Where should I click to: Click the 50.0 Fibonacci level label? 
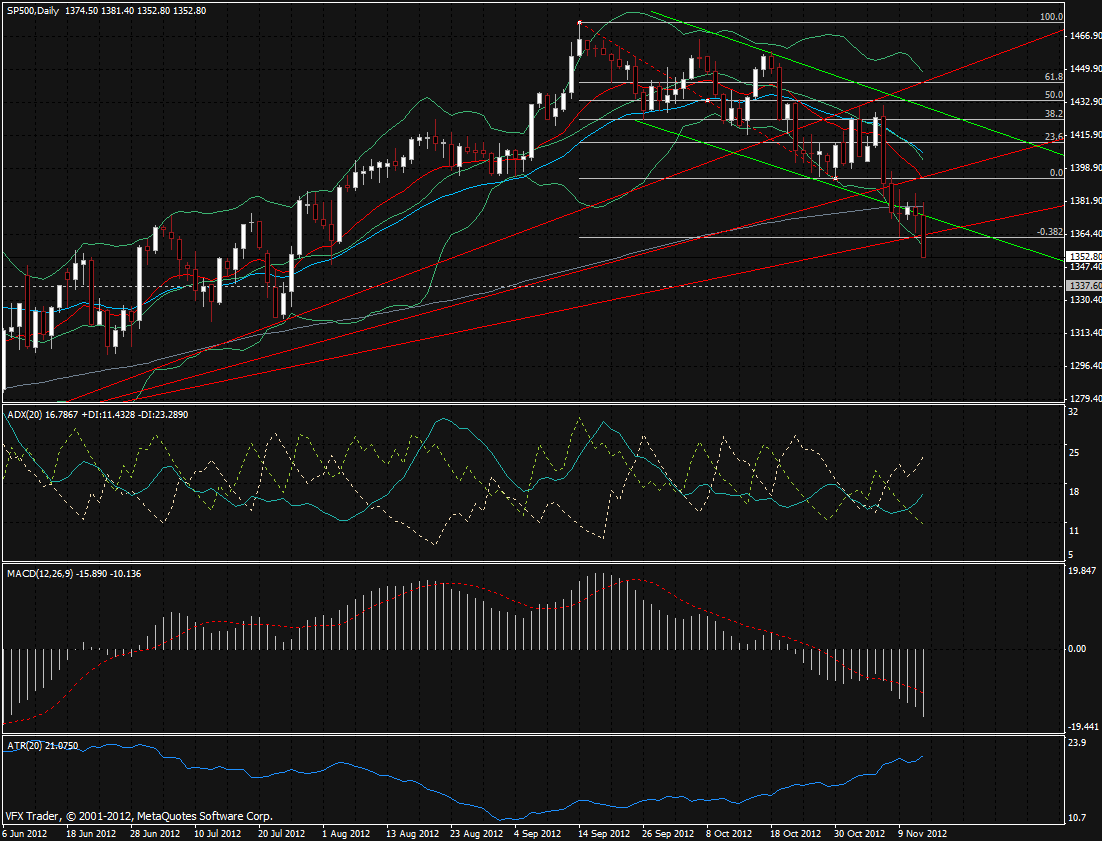pyautogui.click(x=1052, y=95)
